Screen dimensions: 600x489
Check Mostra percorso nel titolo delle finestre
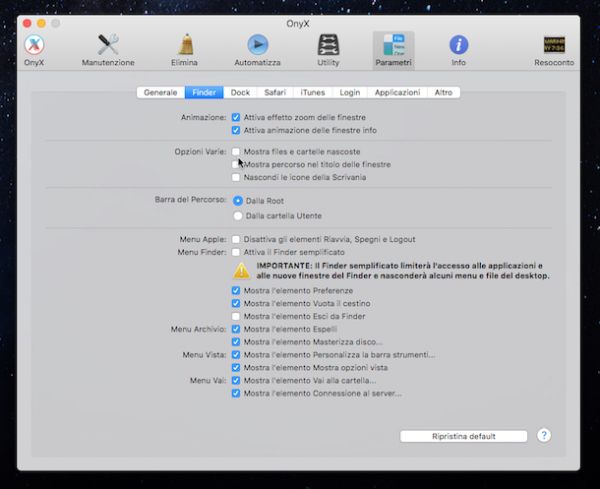pyautogui.click(x=236, y=165)
